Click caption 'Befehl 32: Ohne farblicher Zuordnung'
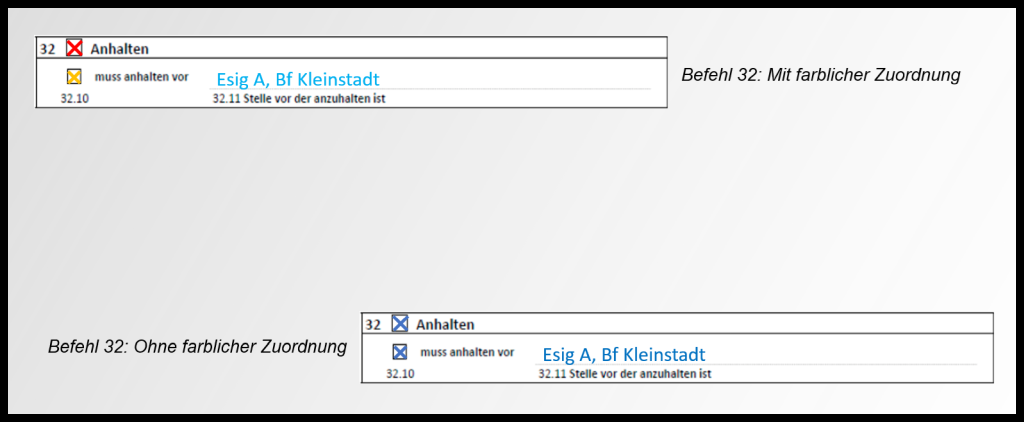Screen dimensions: 1024x422 click(x=197, y=347)
